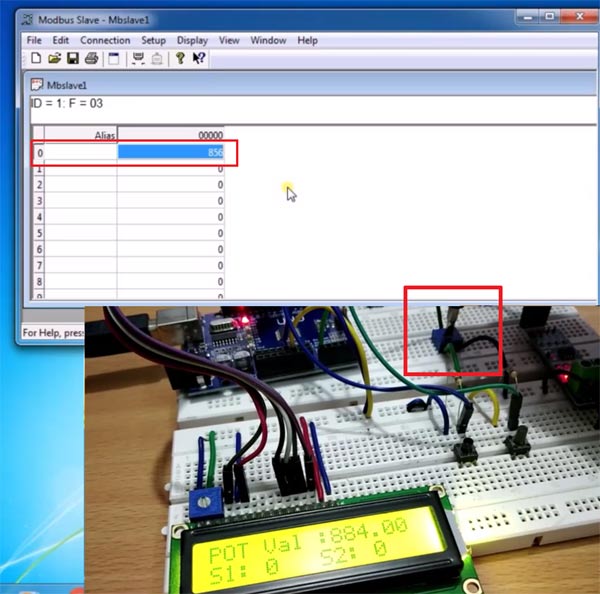Select row header number 0
Image resolution: width=600 pixels, height=594 pixels.
tap(39, 153)
